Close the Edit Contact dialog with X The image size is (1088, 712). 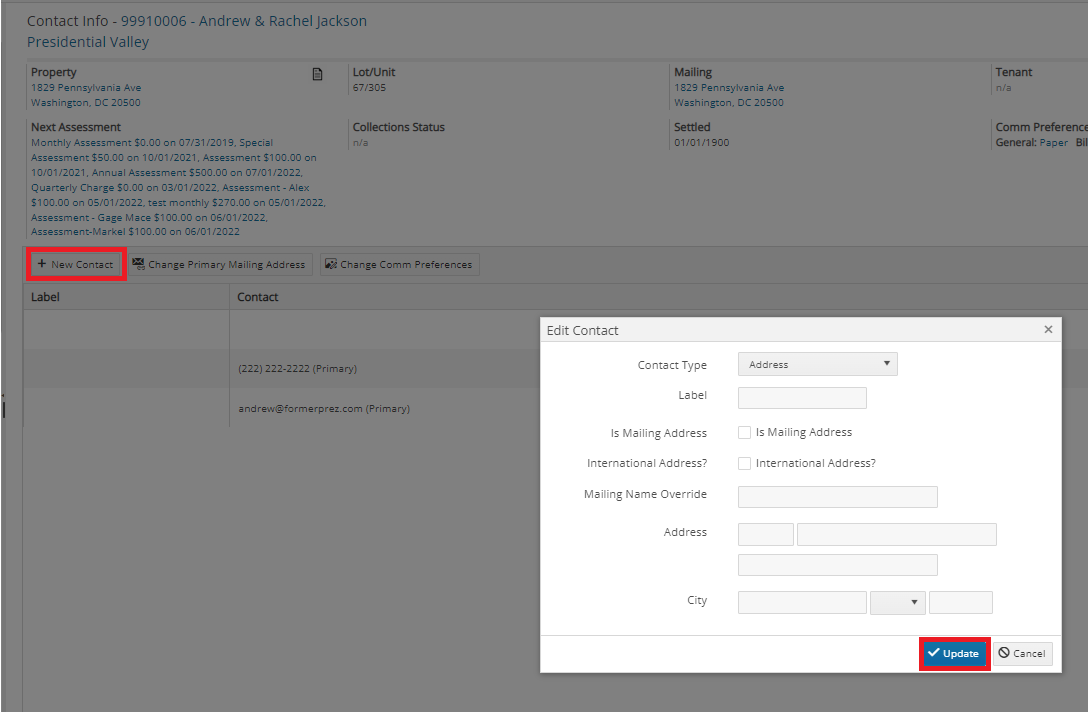pos(1048,330)
